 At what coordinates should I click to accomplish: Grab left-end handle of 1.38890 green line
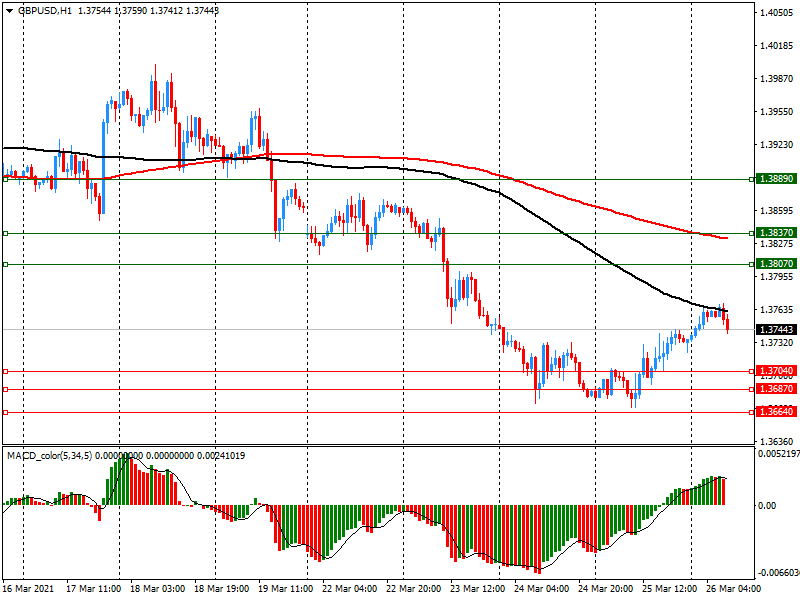click(6, 179)
